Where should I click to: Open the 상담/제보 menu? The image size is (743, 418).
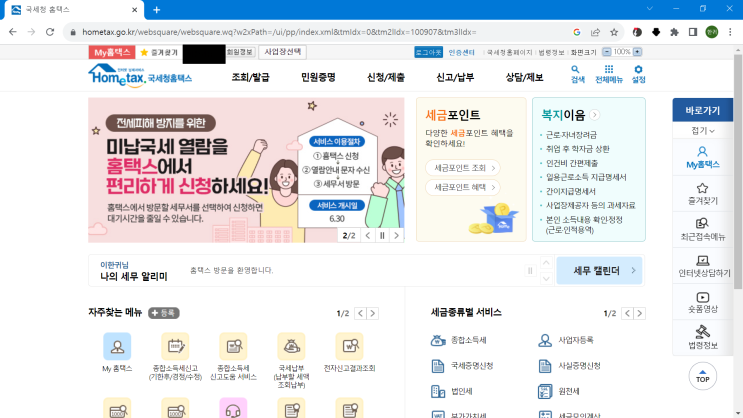pyautogui.click(x=524, y=77)
